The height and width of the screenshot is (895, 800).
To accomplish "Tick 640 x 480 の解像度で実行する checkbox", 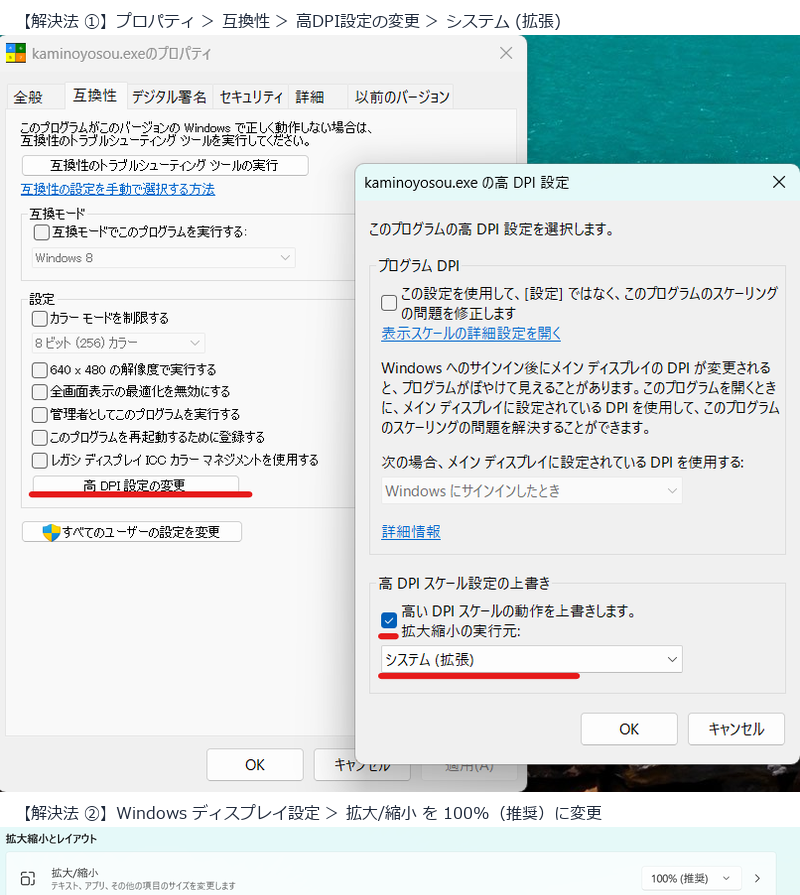I will click(39, 370).
